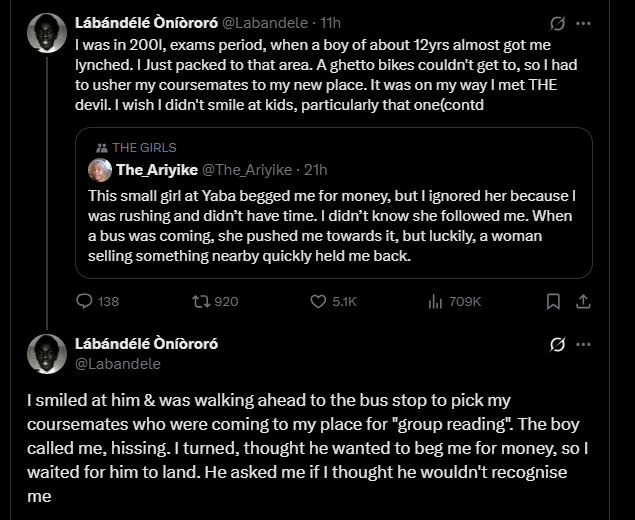Click Grok icon on the top tweet
The width and height of the screenshot is (635, 520).
click(x=559, y=23)
